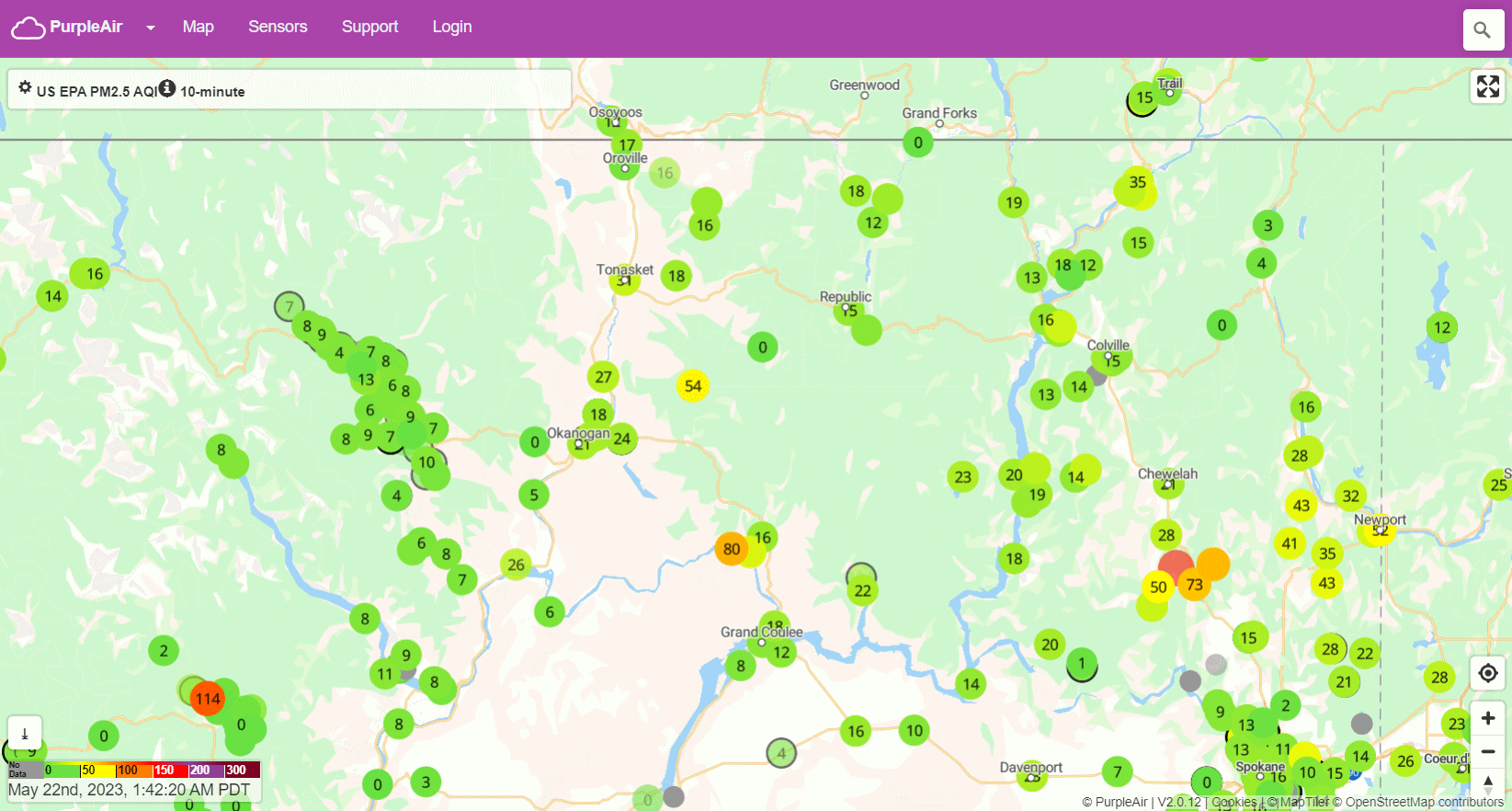Open map settings gear icon
Screen dimensions: 1512x811
point(25,87)
